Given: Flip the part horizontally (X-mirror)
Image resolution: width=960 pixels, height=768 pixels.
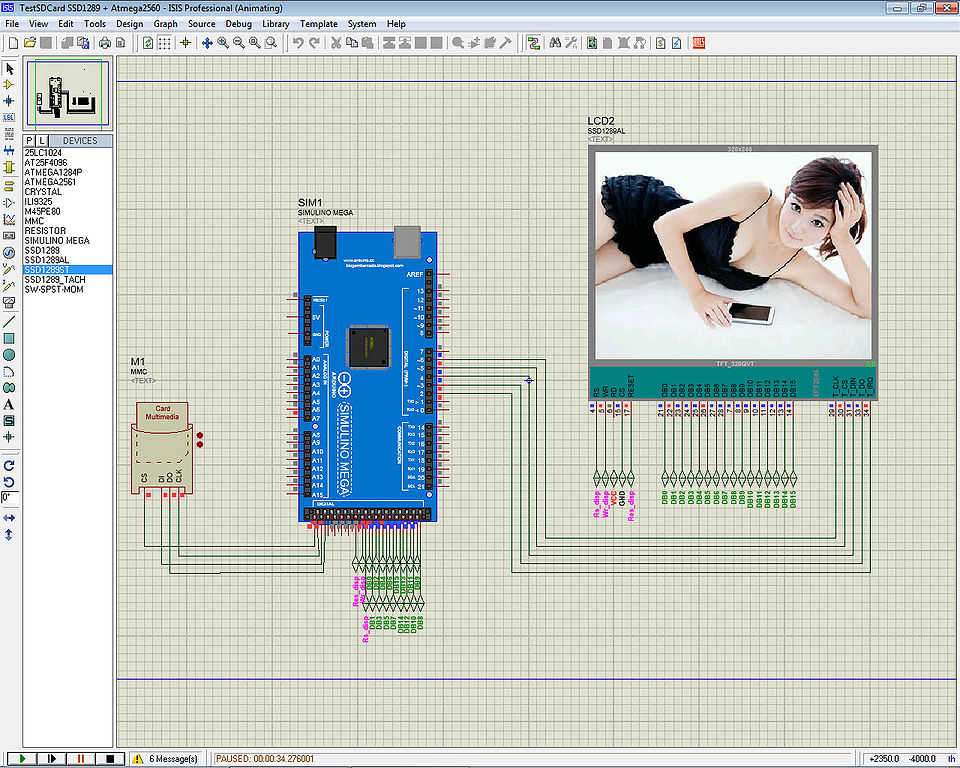Looking at the screenshot, I should 9,518.
